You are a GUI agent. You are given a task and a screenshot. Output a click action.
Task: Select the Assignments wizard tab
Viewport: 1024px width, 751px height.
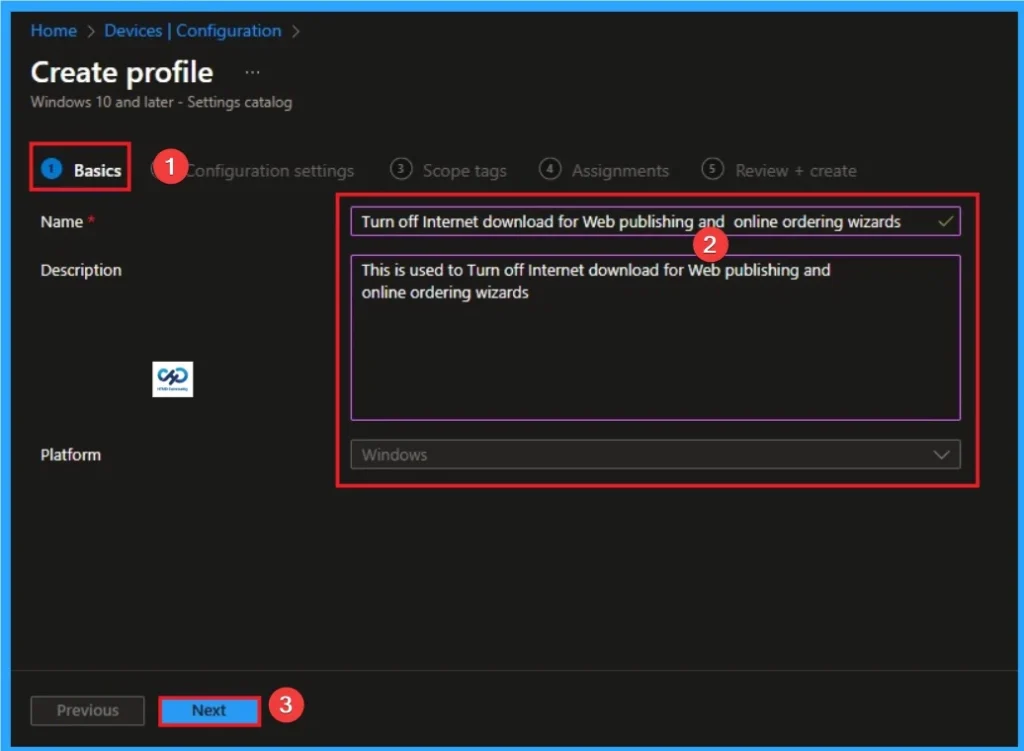617,170
